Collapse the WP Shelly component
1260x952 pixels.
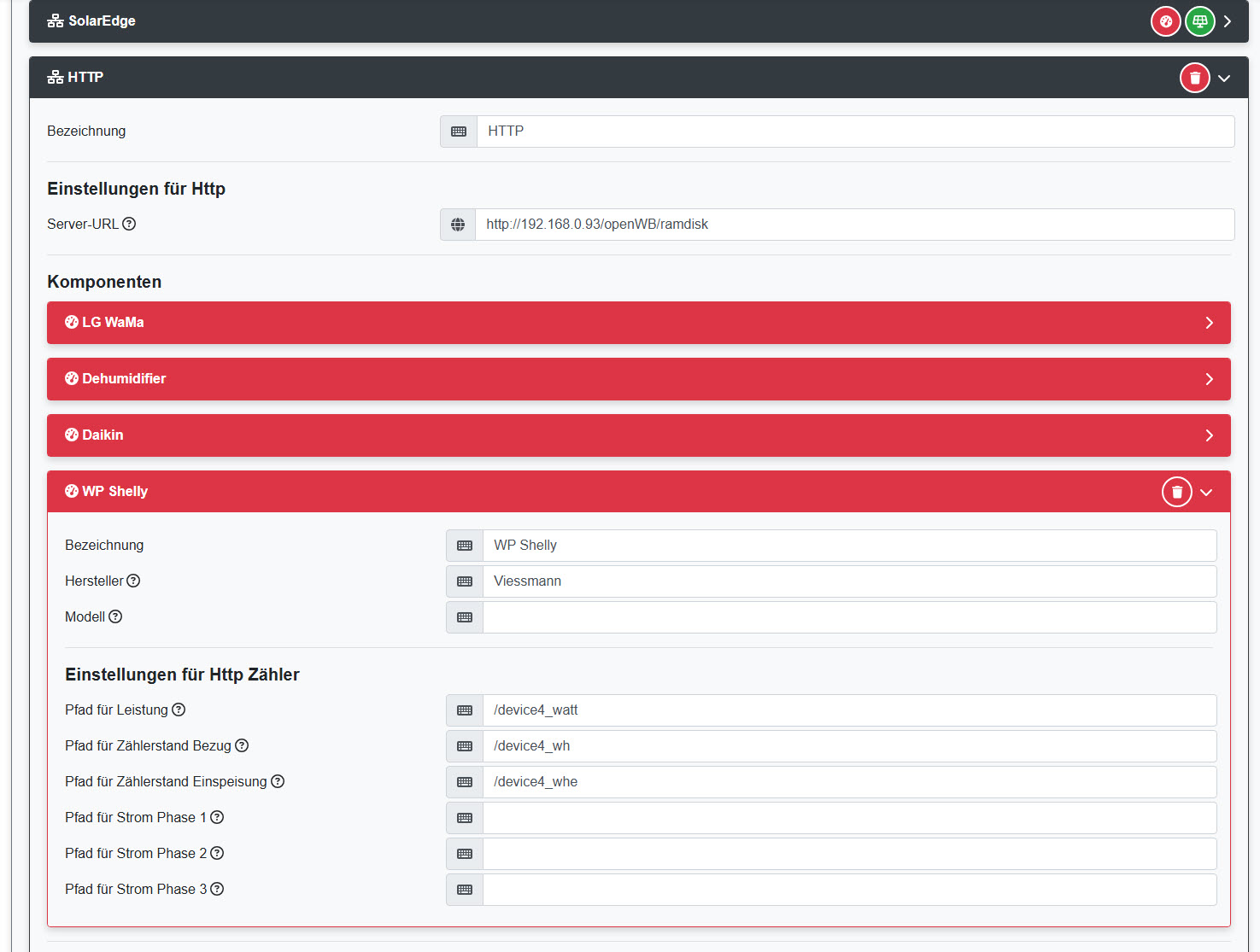pos(1206,493)
